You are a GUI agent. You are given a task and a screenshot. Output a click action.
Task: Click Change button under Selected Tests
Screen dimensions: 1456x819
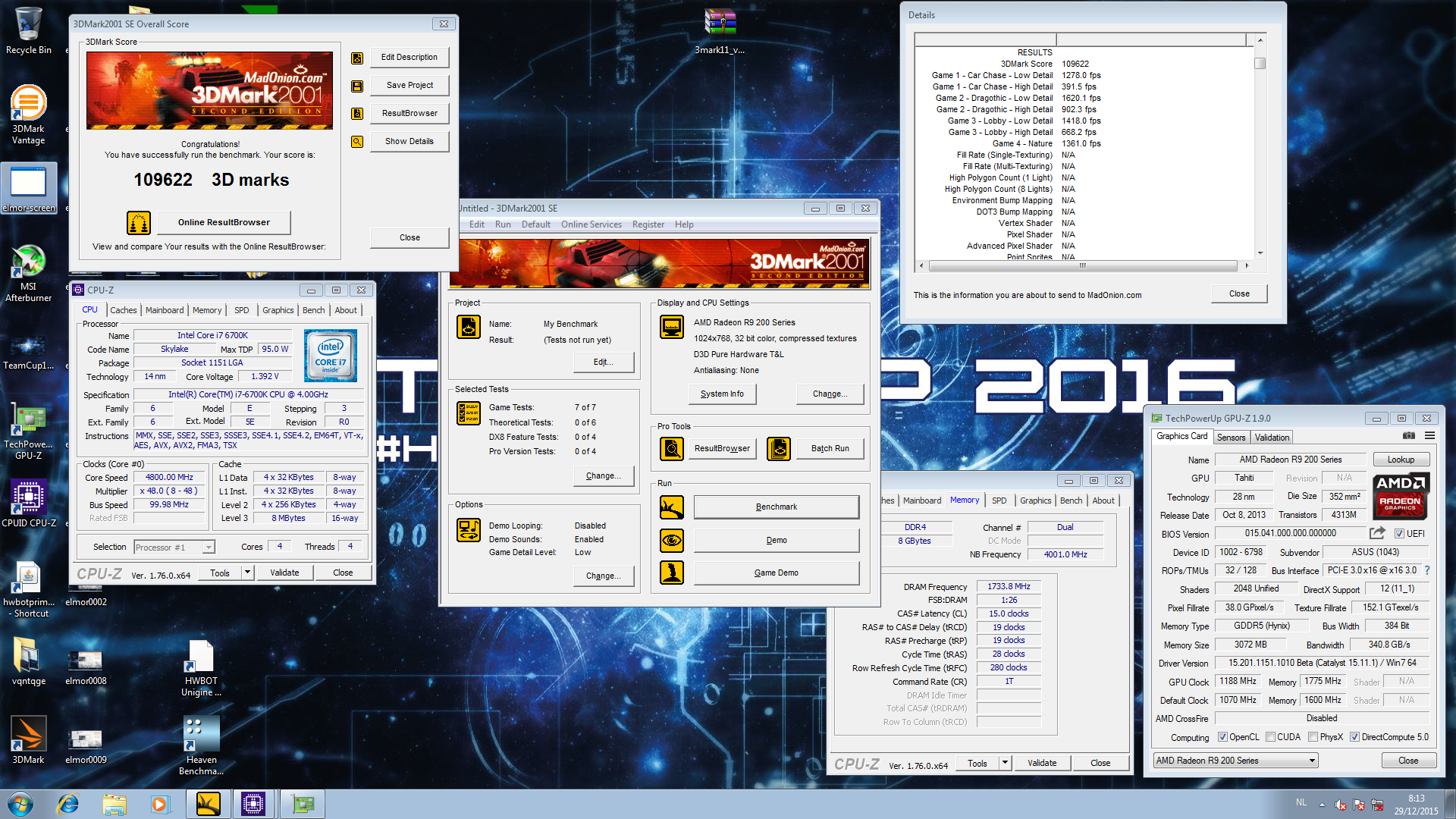coord(604,475)
